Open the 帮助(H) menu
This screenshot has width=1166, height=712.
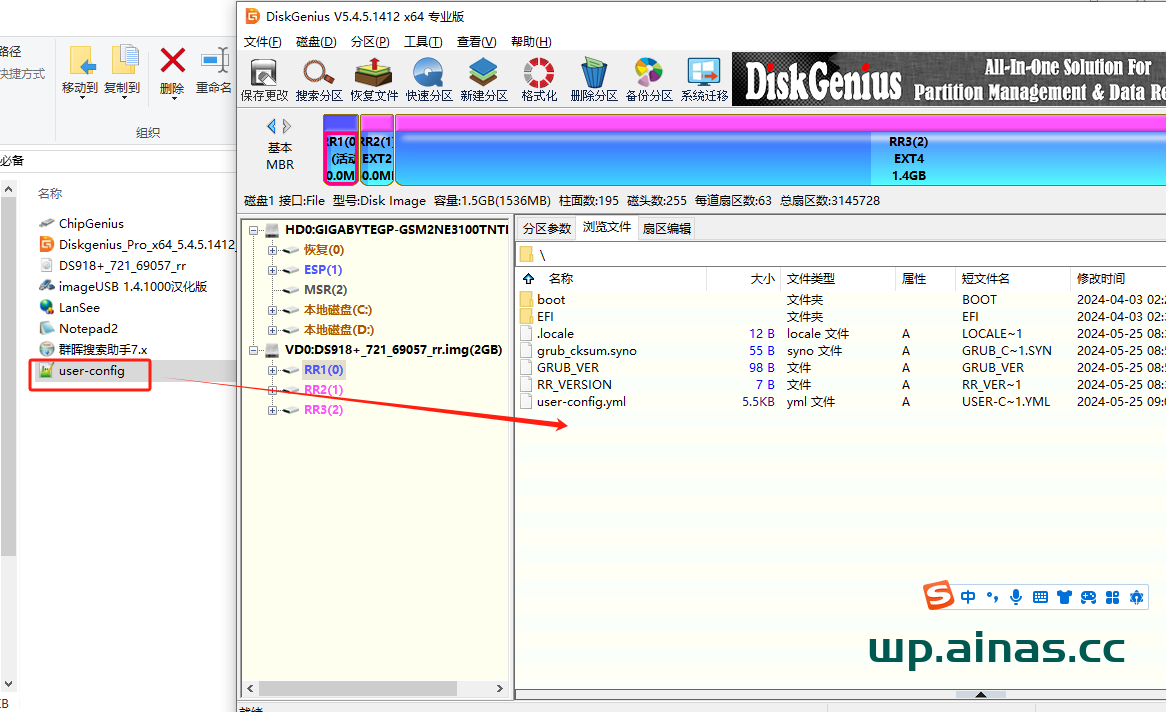531,42
